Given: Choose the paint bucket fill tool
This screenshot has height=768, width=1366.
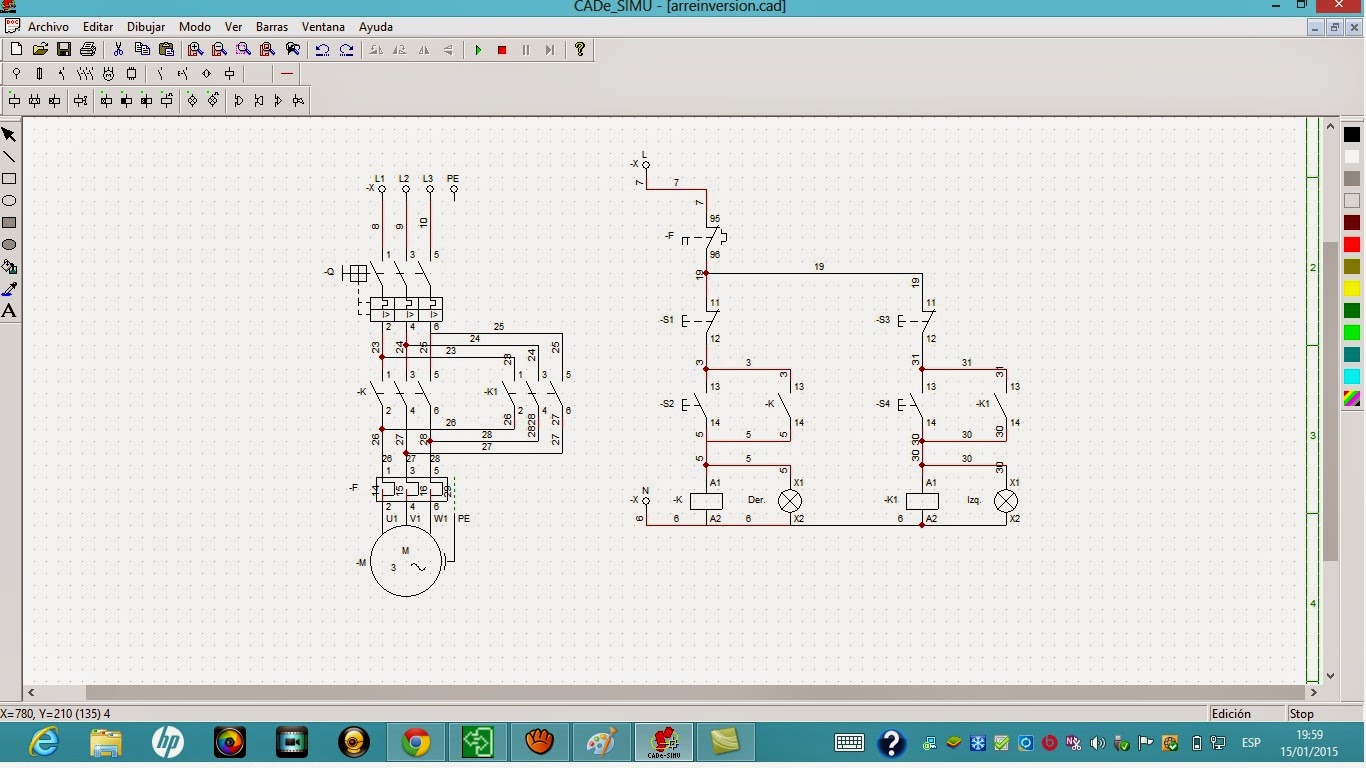Looking at the screenshot, I should [x=9, y=267].
